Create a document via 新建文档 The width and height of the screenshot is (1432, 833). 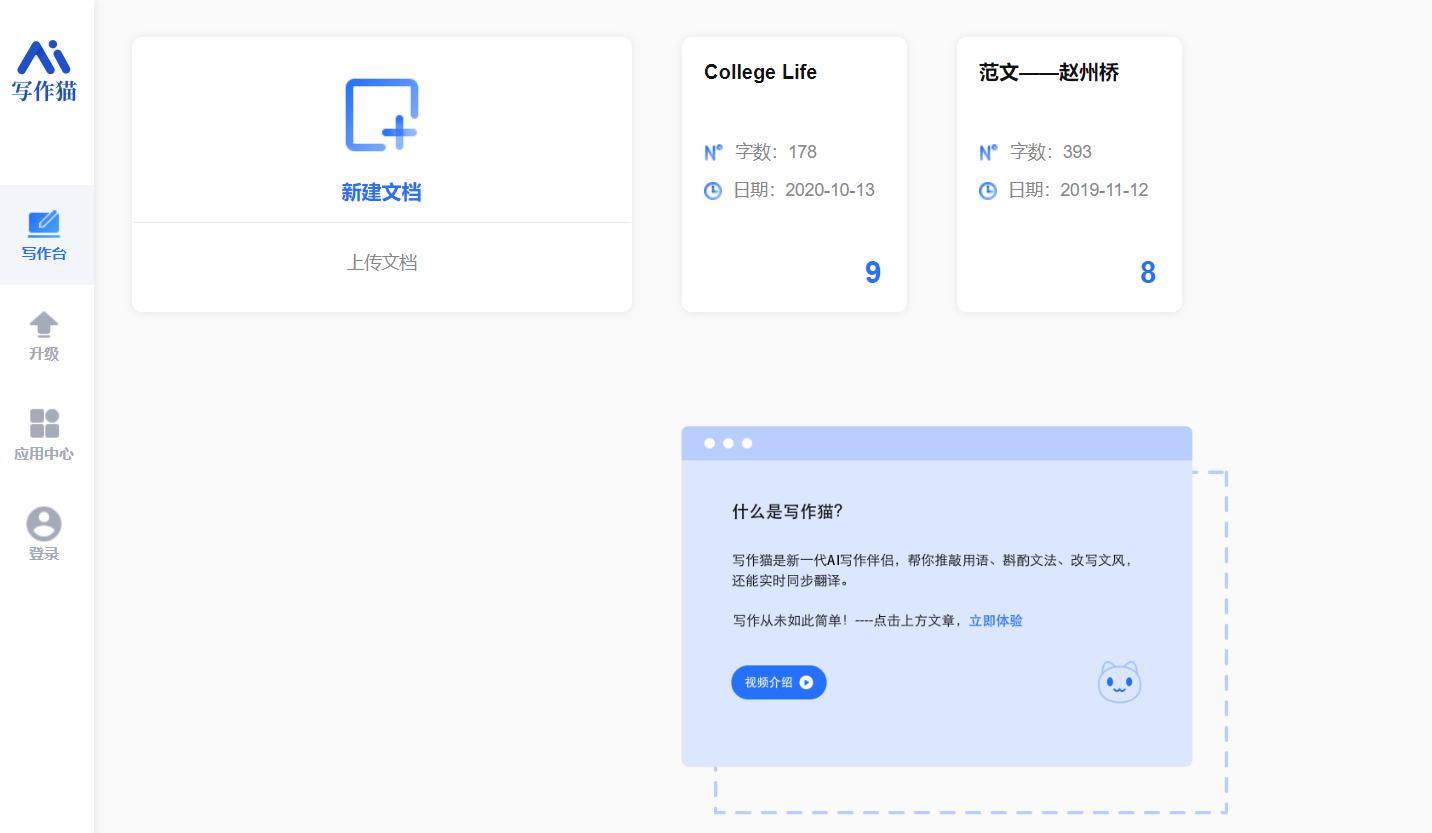point(381,193)
